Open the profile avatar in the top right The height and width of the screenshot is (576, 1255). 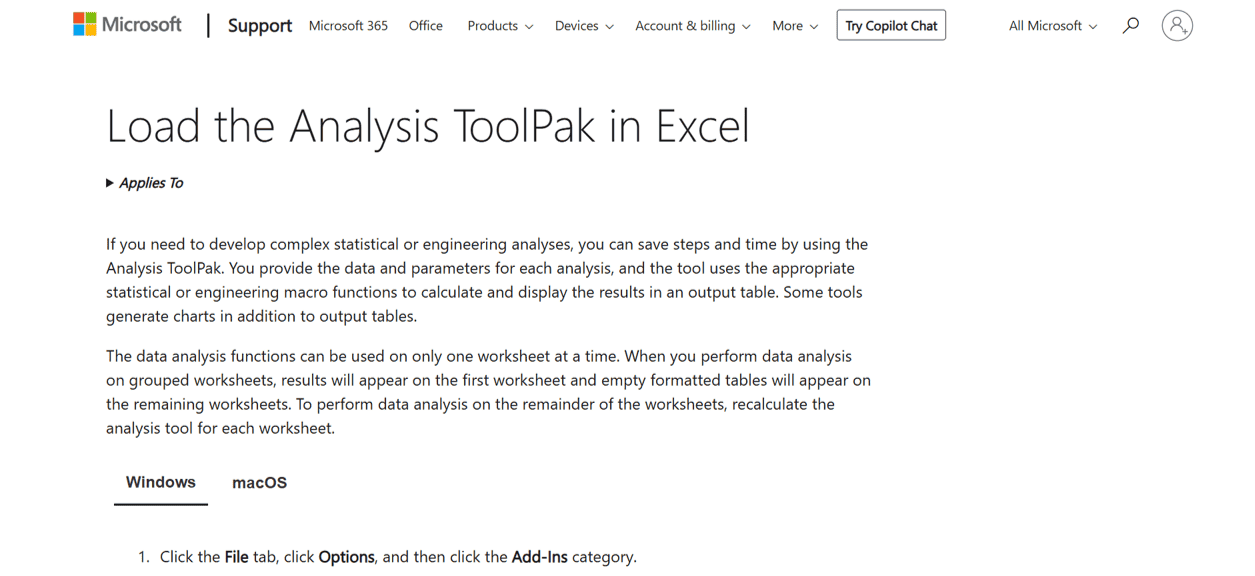tap(1177, 25)
